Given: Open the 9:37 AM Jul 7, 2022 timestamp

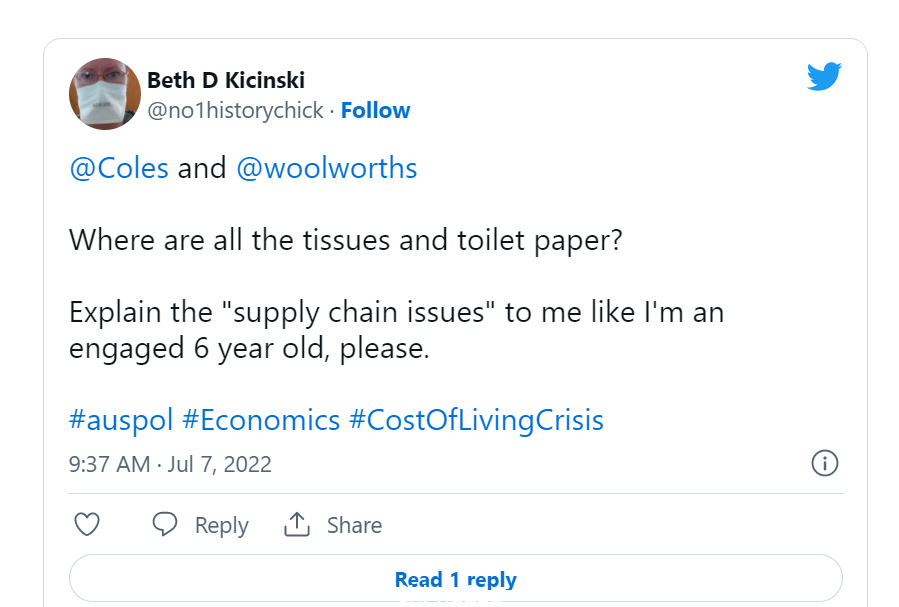Looking at the screenshot, I should click(170, 464).
